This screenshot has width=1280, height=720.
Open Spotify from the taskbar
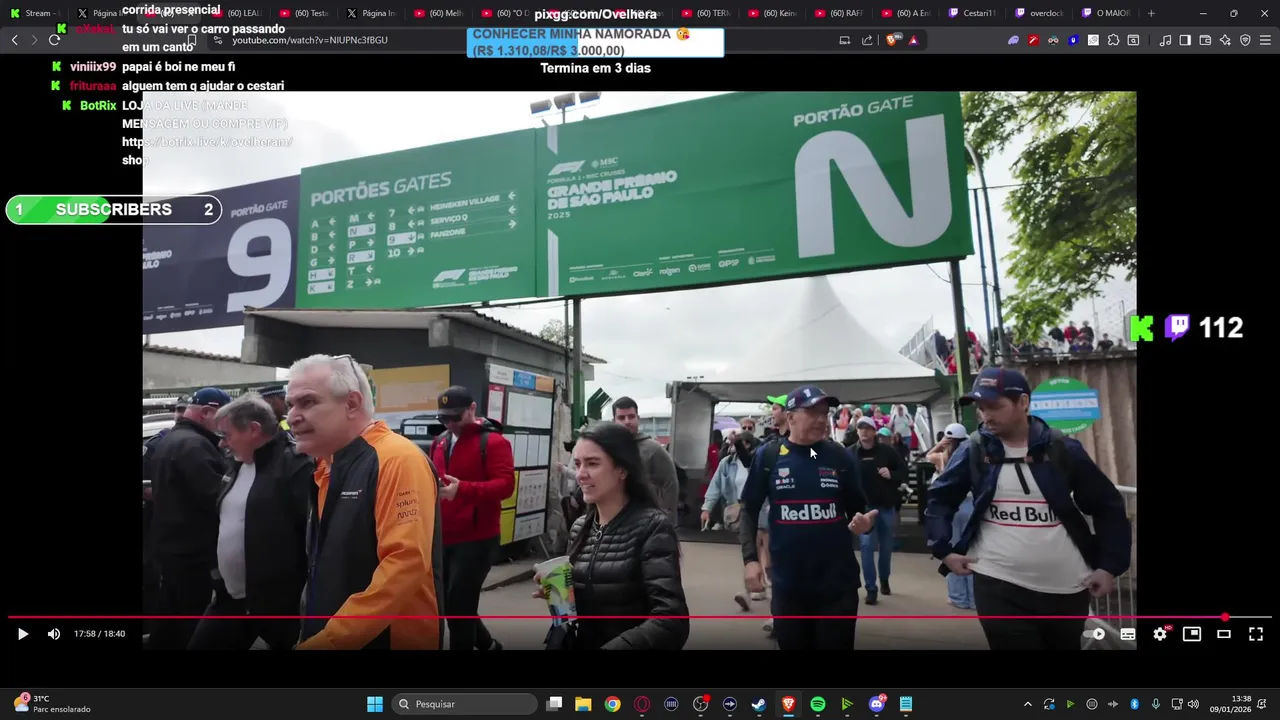817,704
